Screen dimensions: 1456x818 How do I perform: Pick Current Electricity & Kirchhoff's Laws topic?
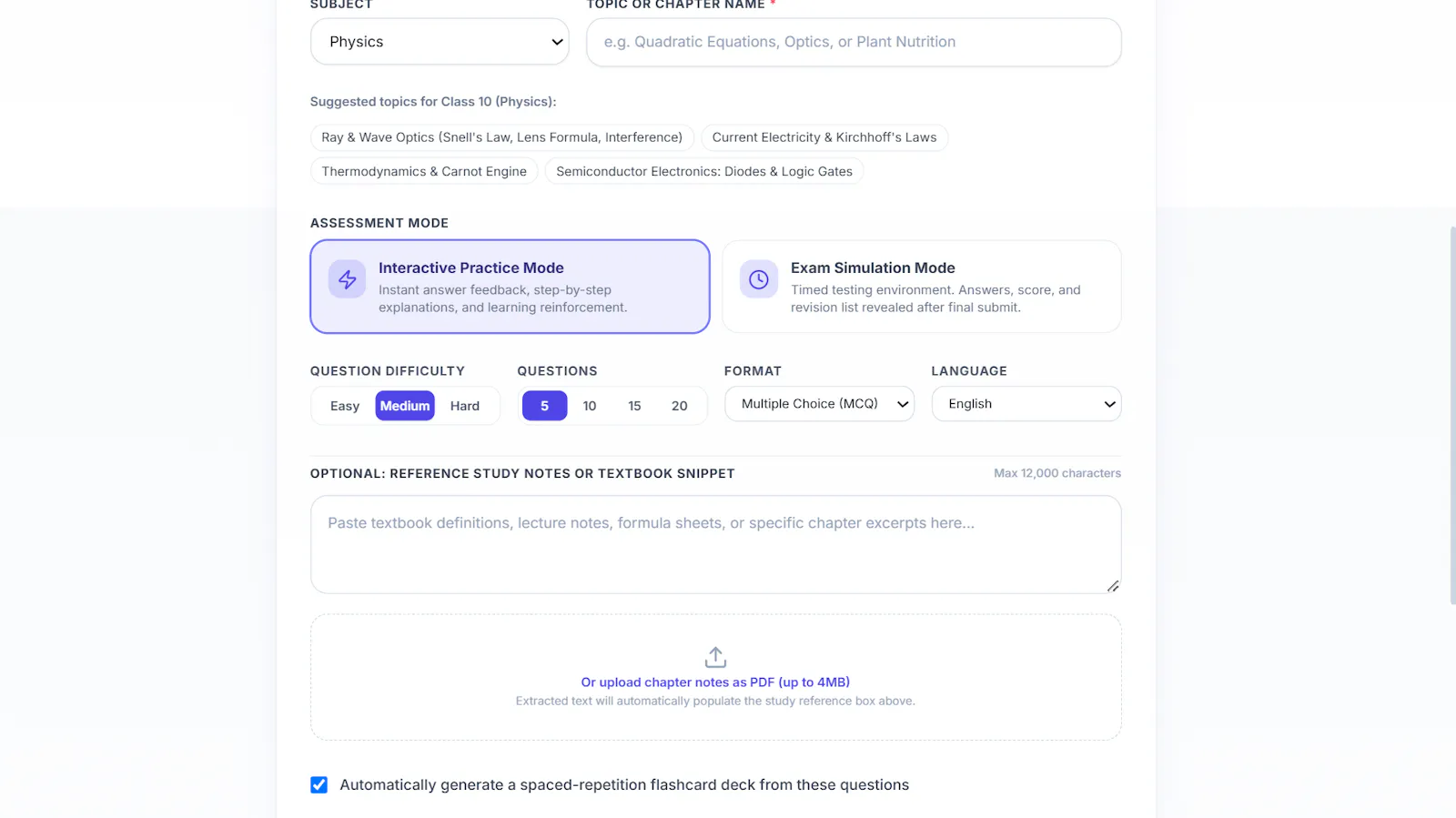(824, 137)
